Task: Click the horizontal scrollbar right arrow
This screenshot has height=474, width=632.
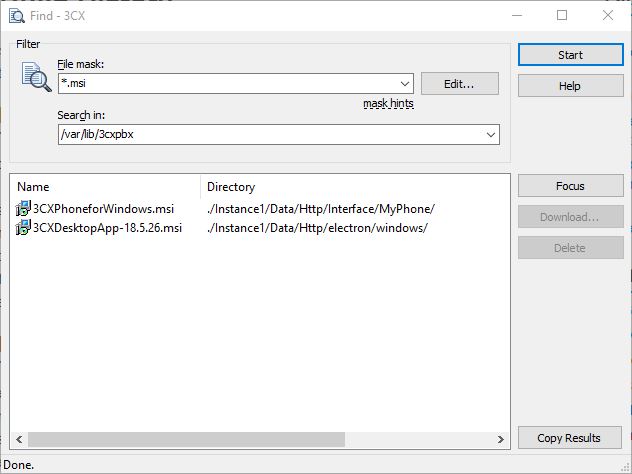Action: [500, 439]
